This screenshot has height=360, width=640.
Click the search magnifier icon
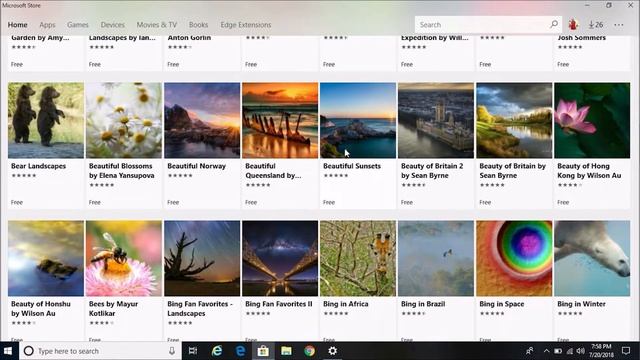pyautogui.click(x=554, y=24)
